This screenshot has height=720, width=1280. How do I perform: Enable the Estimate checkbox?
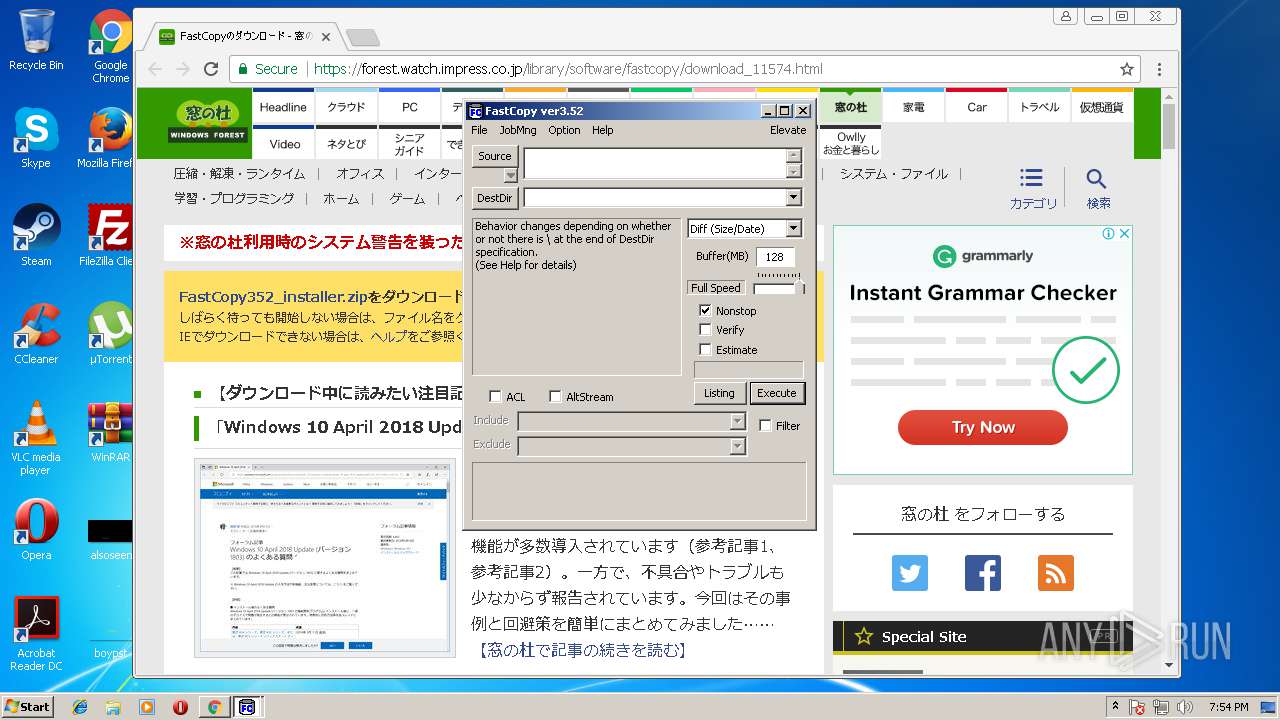pyautogui.click(x=706, y=350)
